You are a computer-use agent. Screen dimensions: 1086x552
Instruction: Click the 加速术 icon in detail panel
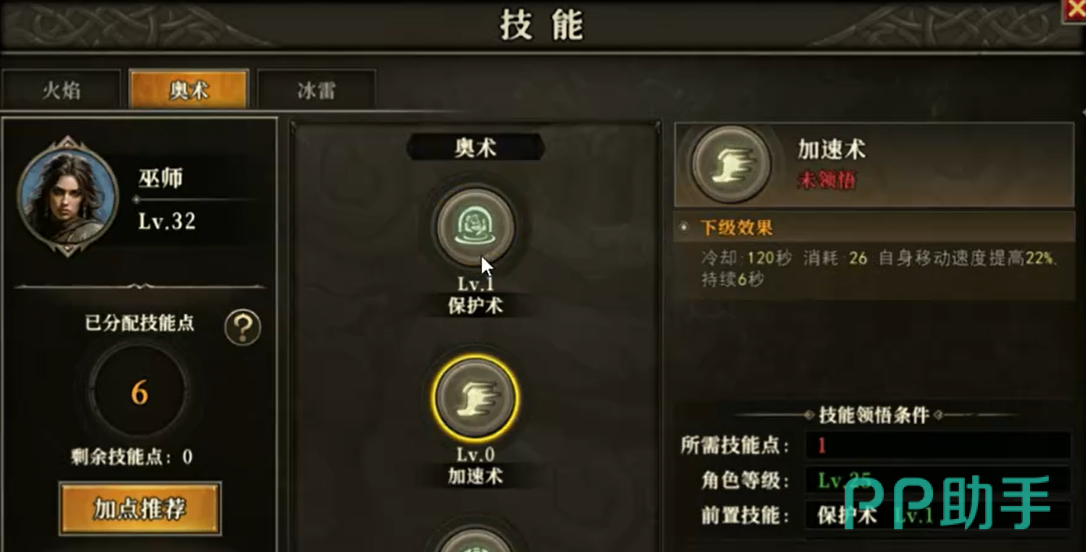[x=731, y=164]
